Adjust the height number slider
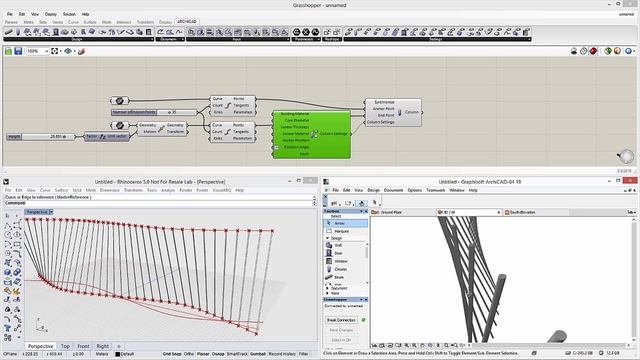This screenshot has height=360, width=640. [41, 136]
